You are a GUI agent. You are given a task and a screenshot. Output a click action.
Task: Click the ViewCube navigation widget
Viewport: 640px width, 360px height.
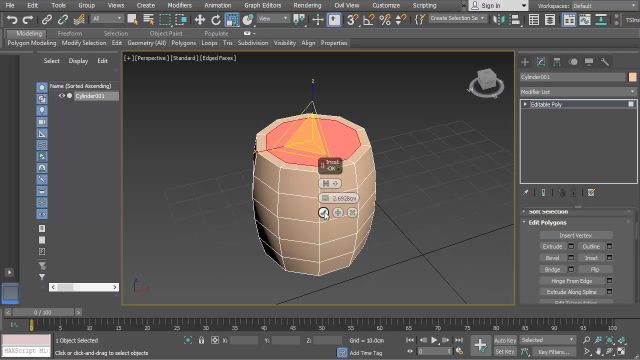pos(486,83)
